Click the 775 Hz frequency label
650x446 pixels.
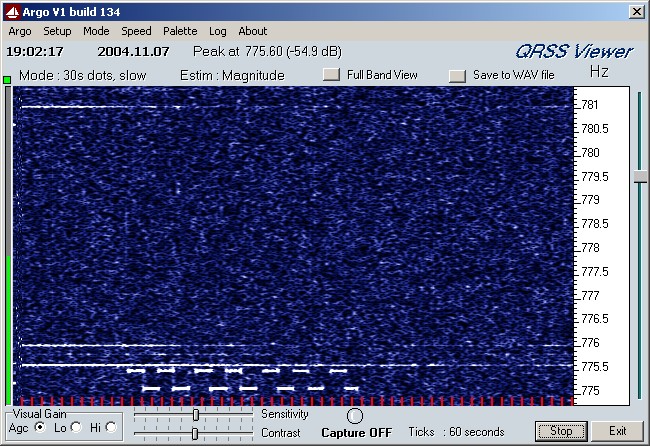(590, 391)
